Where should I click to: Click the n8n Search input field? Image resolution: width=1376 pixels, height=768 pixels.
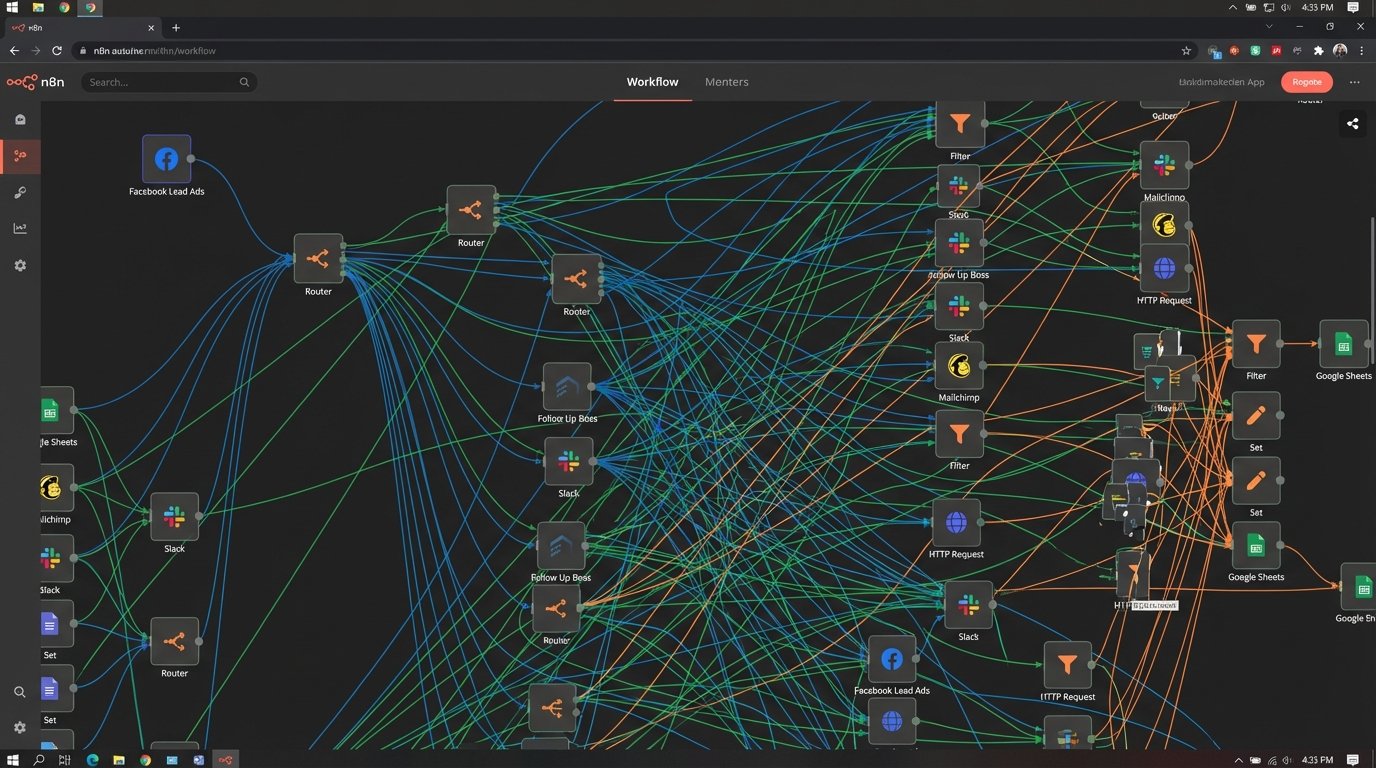click(165, 82)
